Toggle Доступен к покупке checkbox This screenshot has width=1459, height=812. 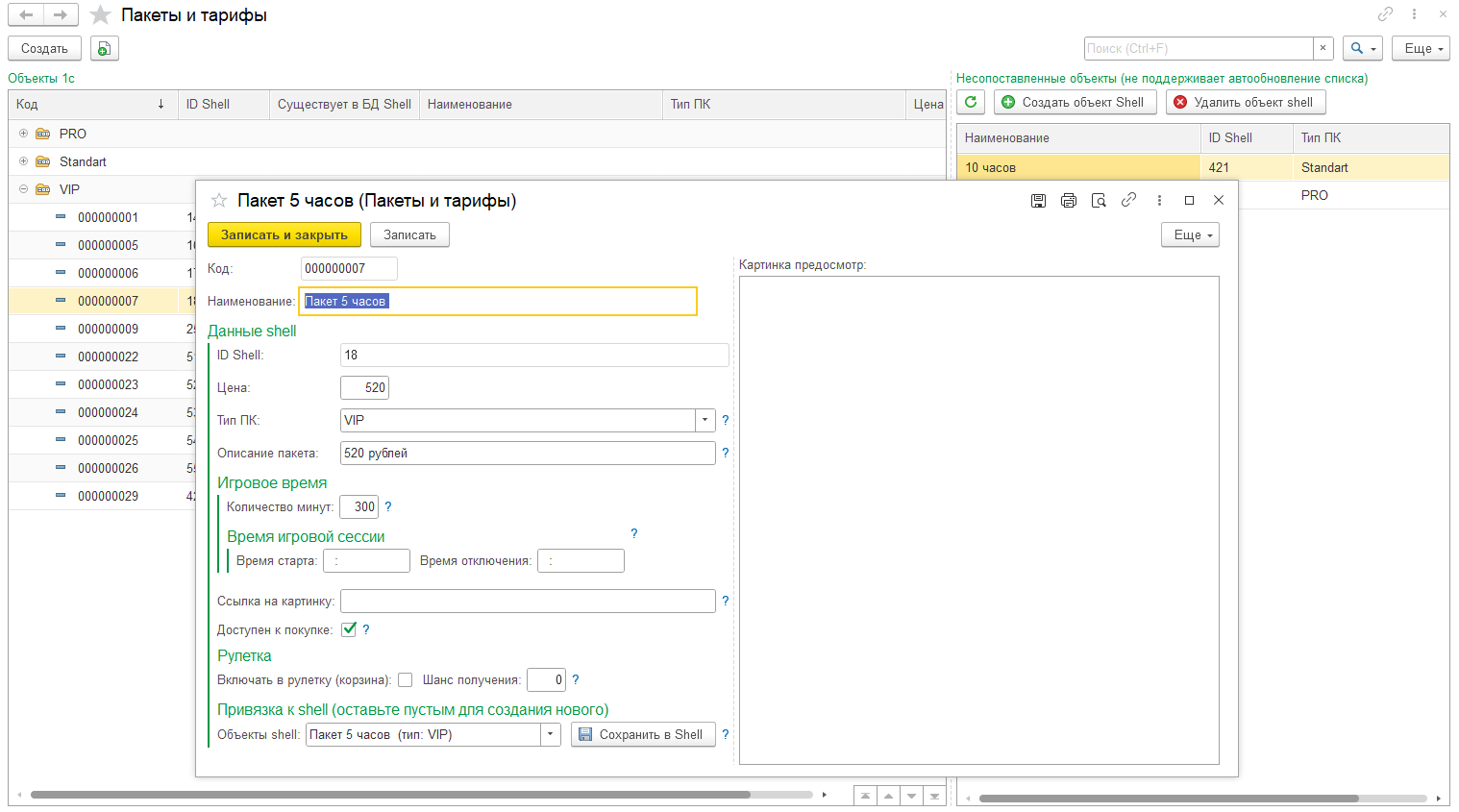pos(349,629)
